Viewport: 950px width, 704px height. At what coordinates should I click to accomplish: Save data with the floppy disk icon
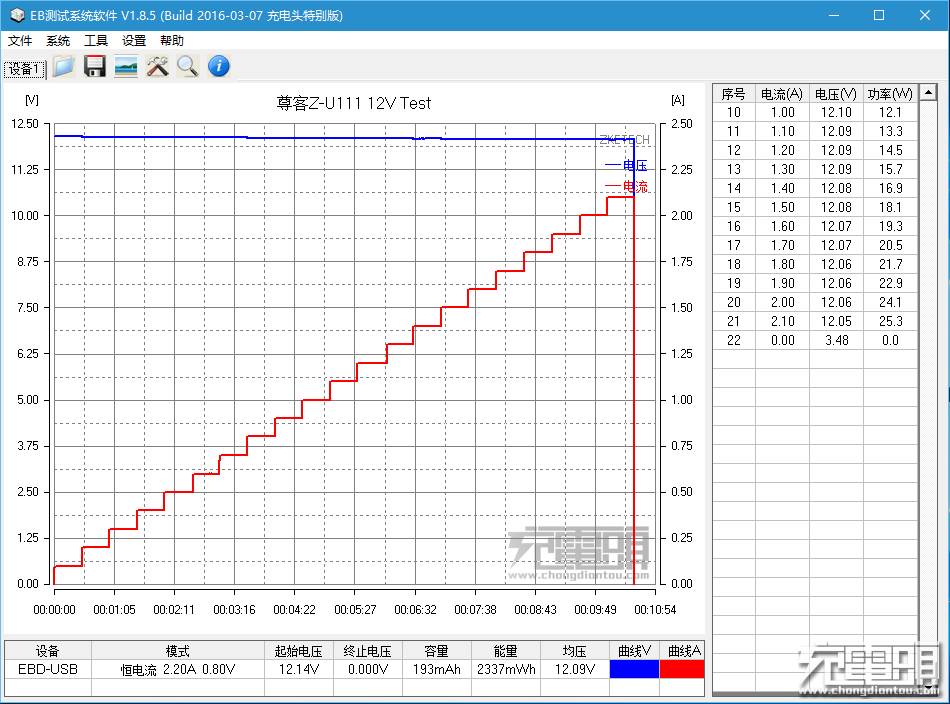coord(95,66)
